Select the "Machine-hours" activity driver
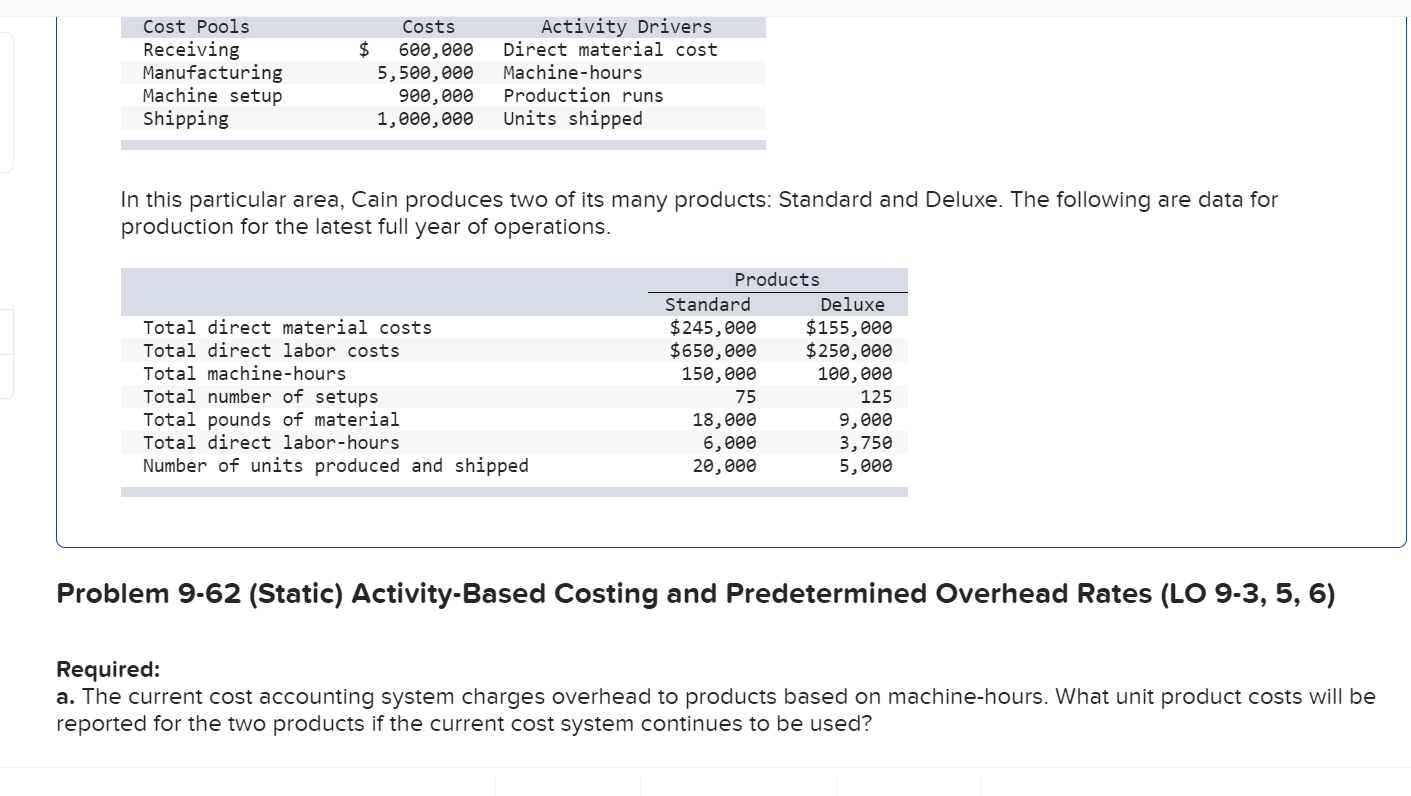This screenshot has width=1411, height=796. tap(573, 73)
